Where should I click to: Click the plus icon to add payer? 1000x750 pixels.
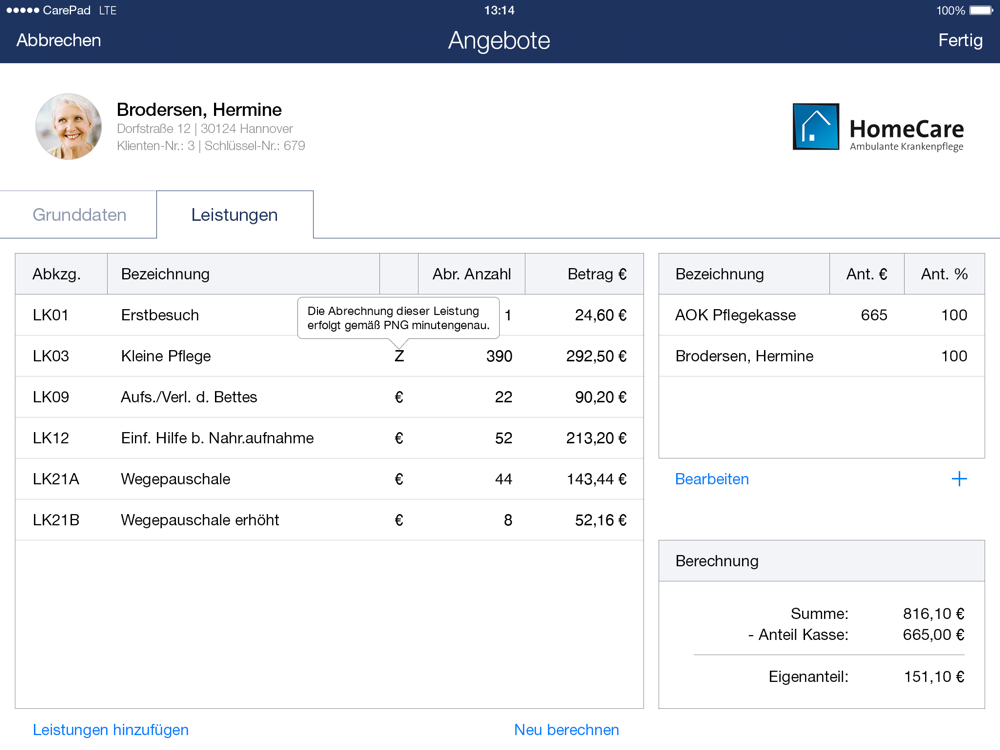(958, 479)
